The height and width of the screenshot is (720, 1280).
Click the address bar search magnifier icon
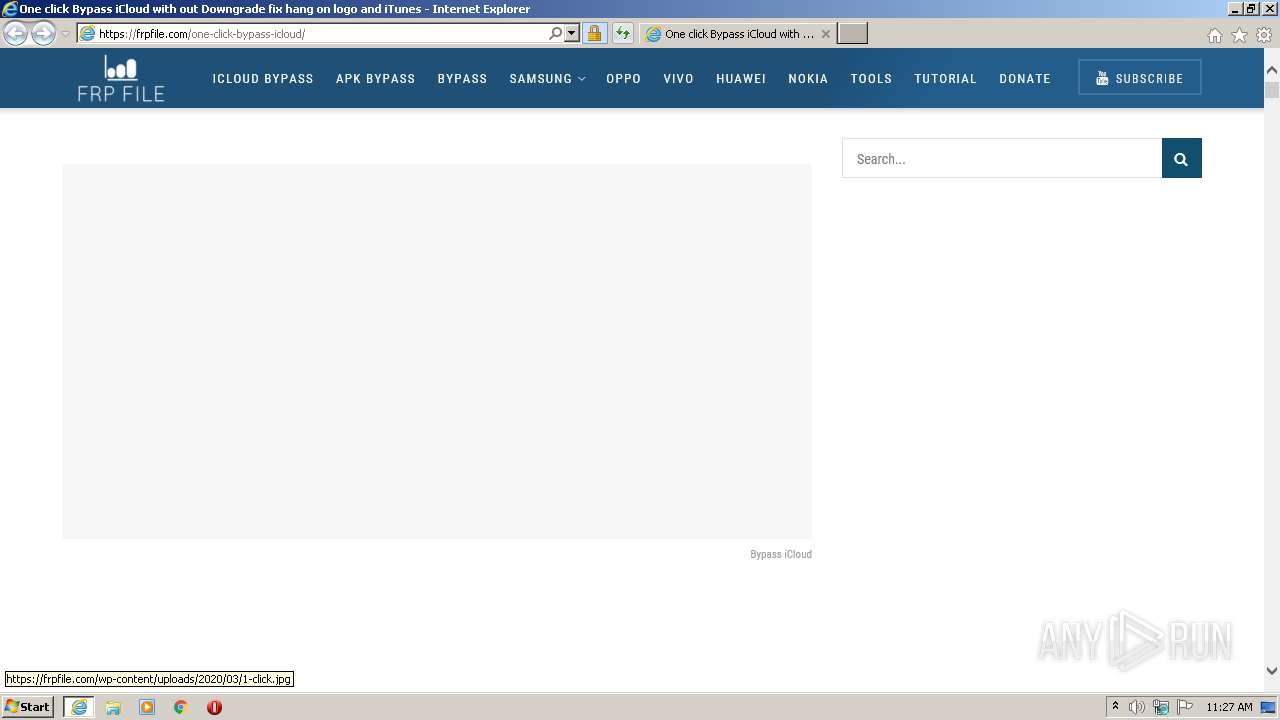tap(556, 33)
